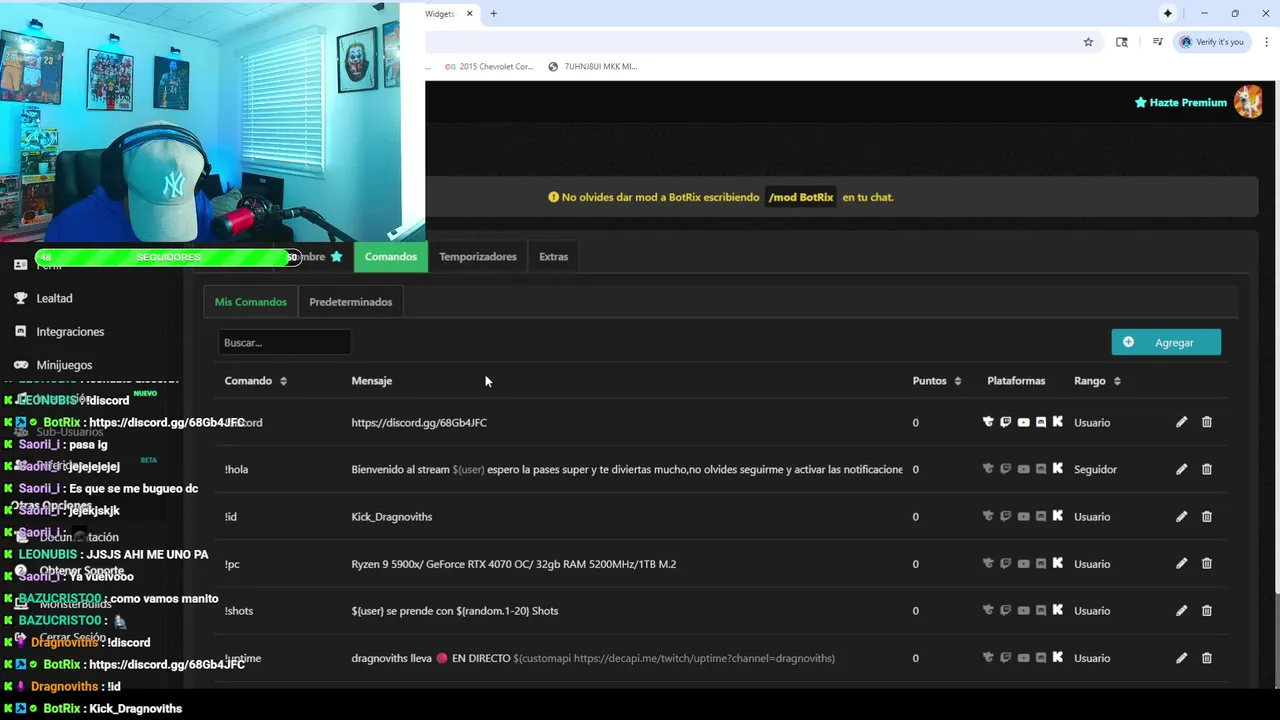Select the Mis Comandos sub-tab
The image size is (1280, 720).
251,302
